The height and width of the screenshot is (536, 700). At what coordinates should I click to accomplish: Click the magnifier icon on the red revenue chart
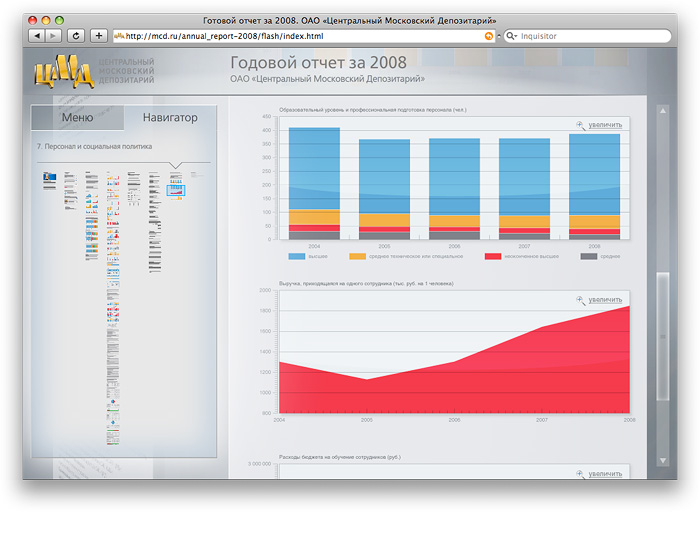580,300
